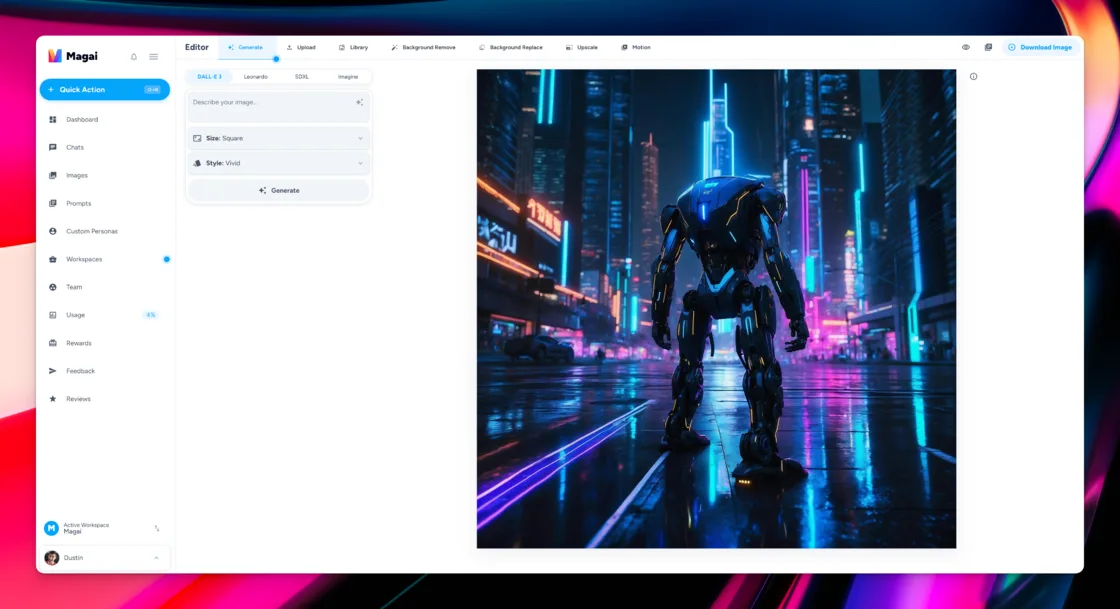1120x609 pixels.
Task: Select the Leonardo model
Action: click(256, 76)
